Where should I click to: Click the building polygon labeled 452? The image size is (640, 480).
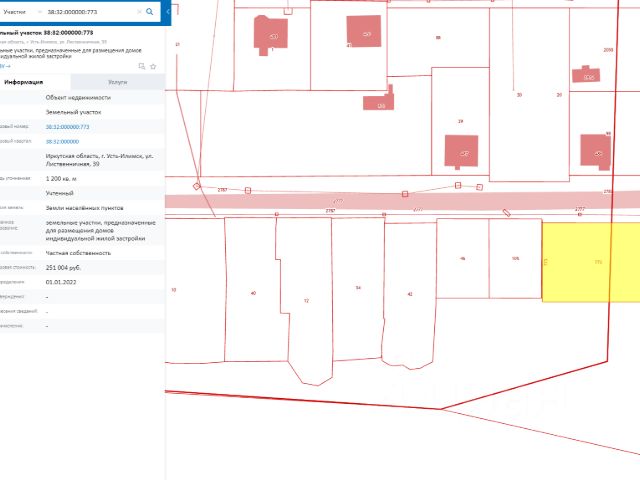(461, 151)
